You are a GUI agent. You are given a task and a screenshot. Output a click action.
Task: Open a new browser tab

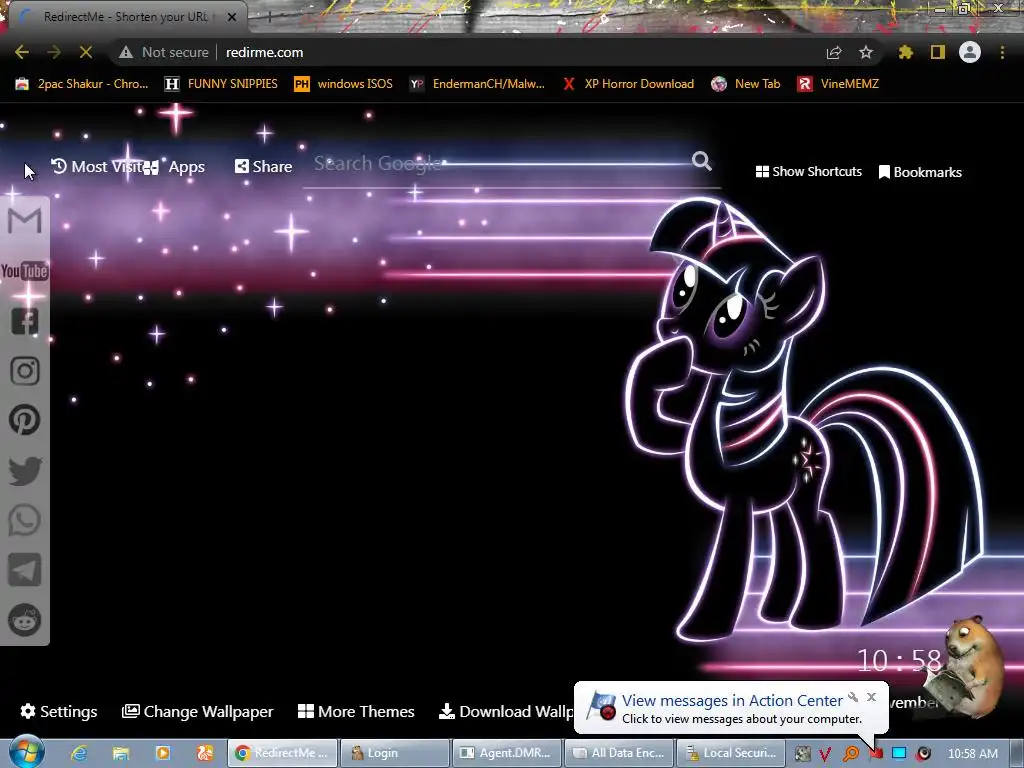click(x=268, y=17)
